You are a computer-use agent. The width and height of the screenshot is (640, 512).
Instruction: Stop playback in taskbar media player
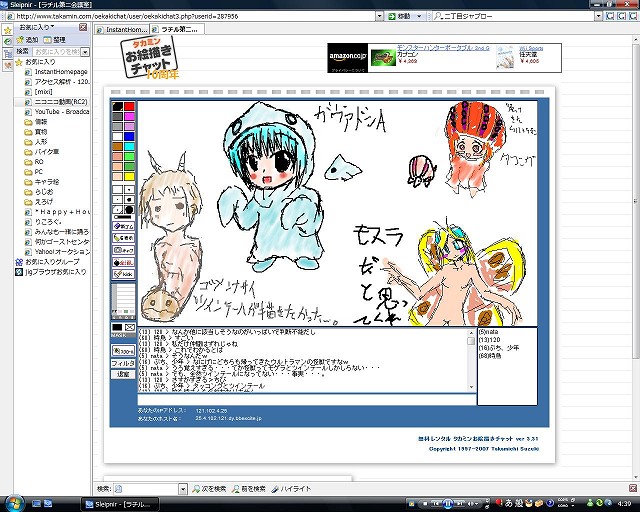425,503
